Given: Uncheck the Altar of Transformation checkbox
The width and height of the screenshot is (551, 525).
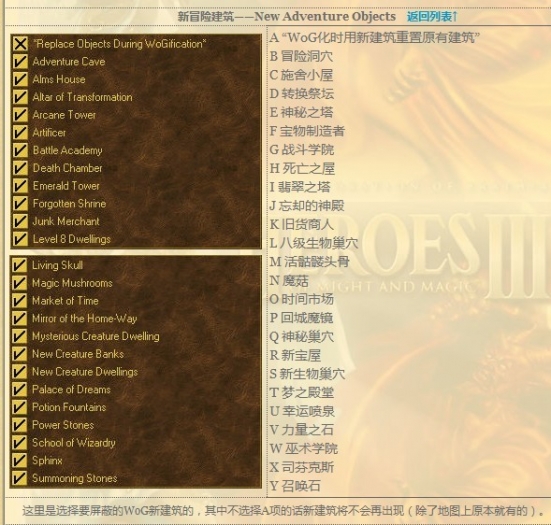Looking at the screenshot, I should pyautogui.click(x=20, y=97).
